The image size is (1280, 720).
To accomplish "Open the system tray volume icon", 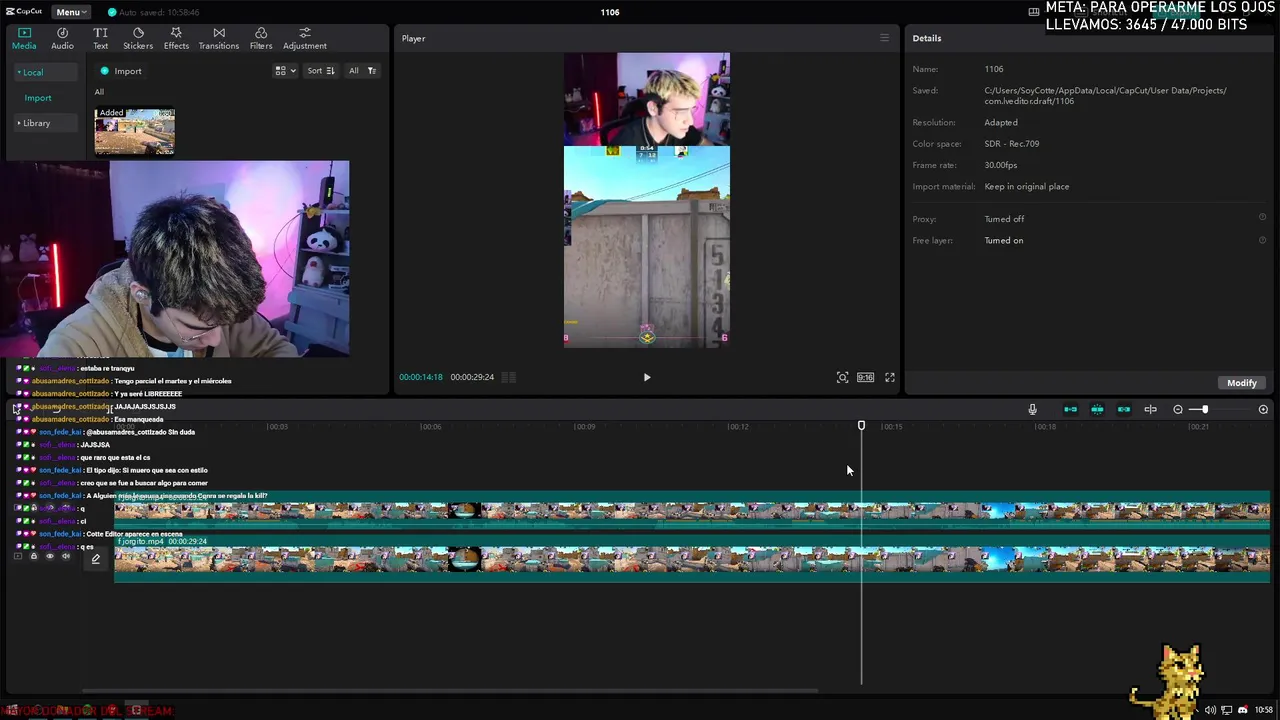I will [1210, 710].
